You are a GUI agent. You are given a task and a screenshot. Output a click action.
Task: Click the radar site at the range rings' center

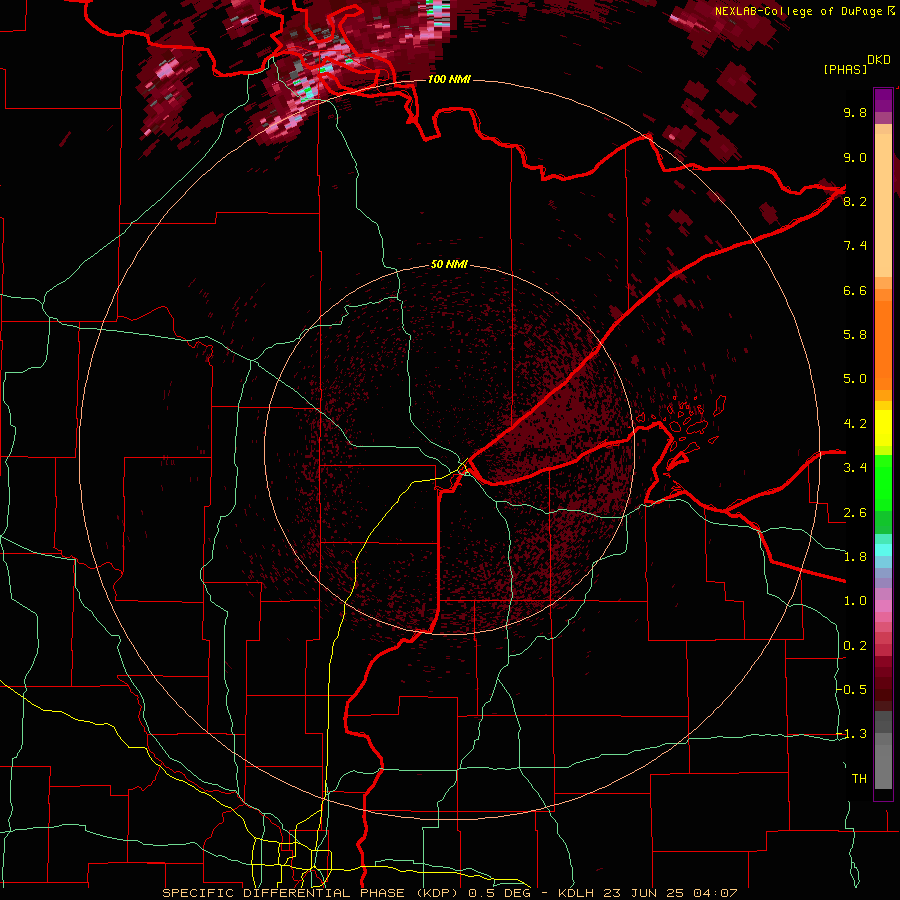coord(449,450)
